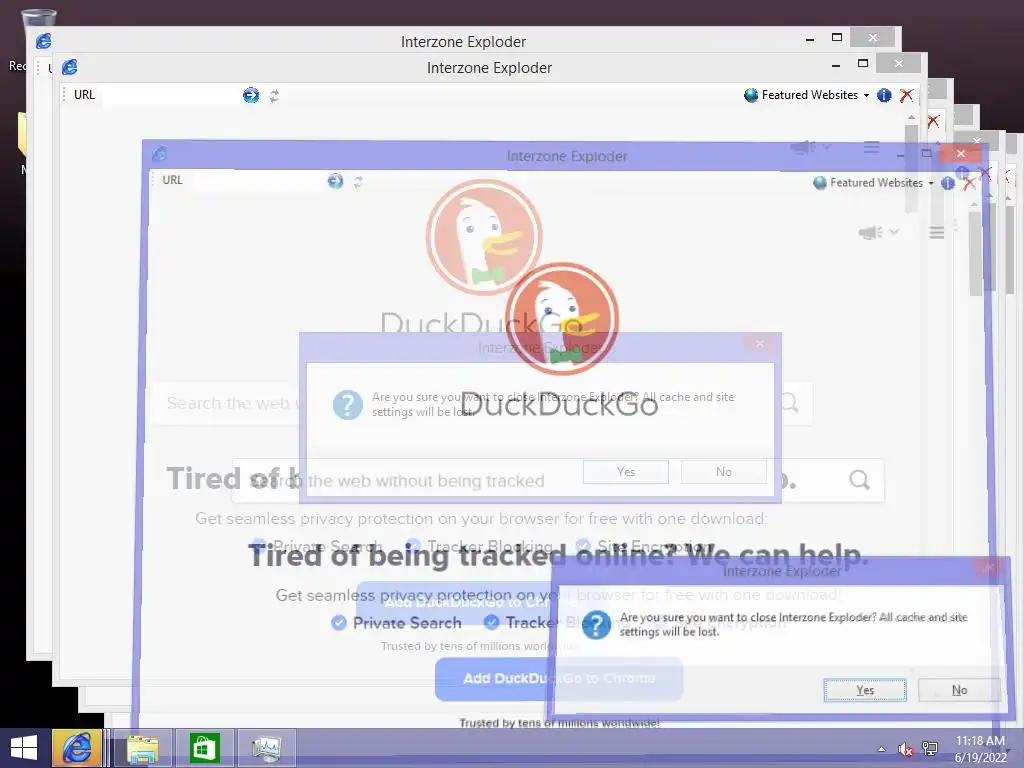Viewport: 1024px width, 768px height.
Task: Open the DuckDuckGo hamburger menu under the Featured Websites toolbar
Action: (x=936, y=232)
